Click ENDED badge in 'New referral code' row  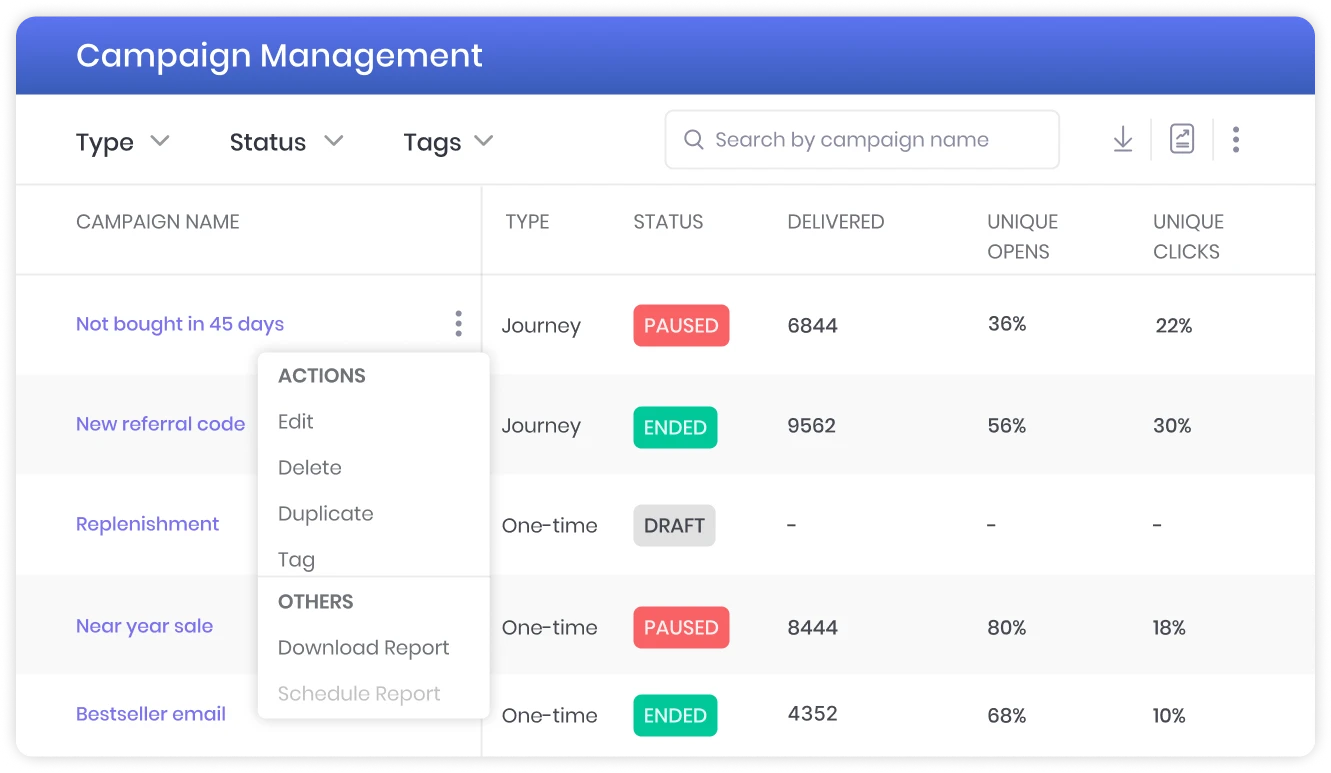675,427
